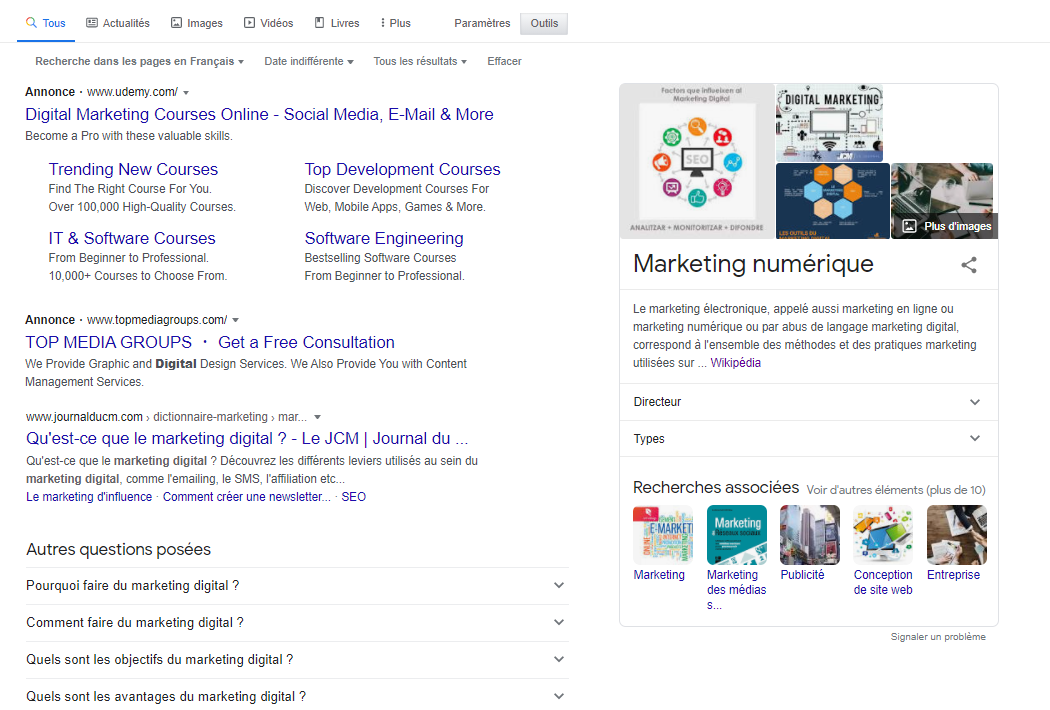
Task: Open the Entreprise related search
Action: 956,543
